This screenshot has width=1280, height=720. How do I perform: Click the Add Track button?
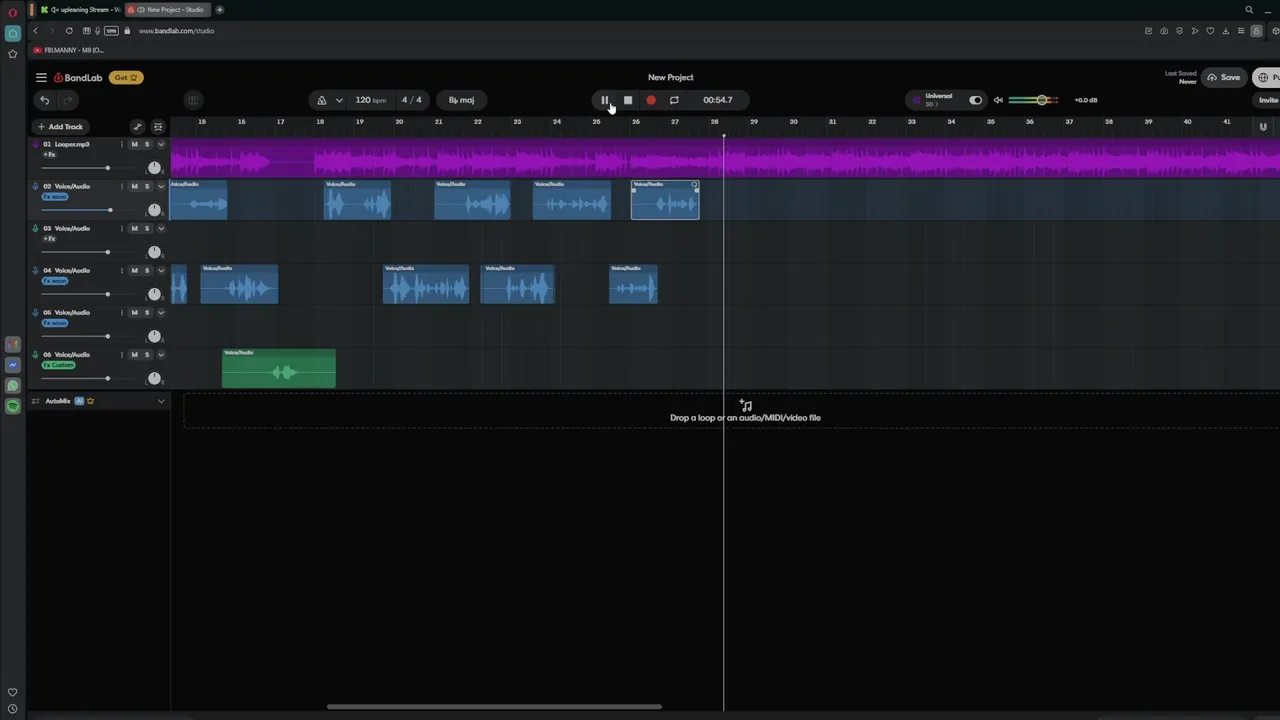click(60, 127)
